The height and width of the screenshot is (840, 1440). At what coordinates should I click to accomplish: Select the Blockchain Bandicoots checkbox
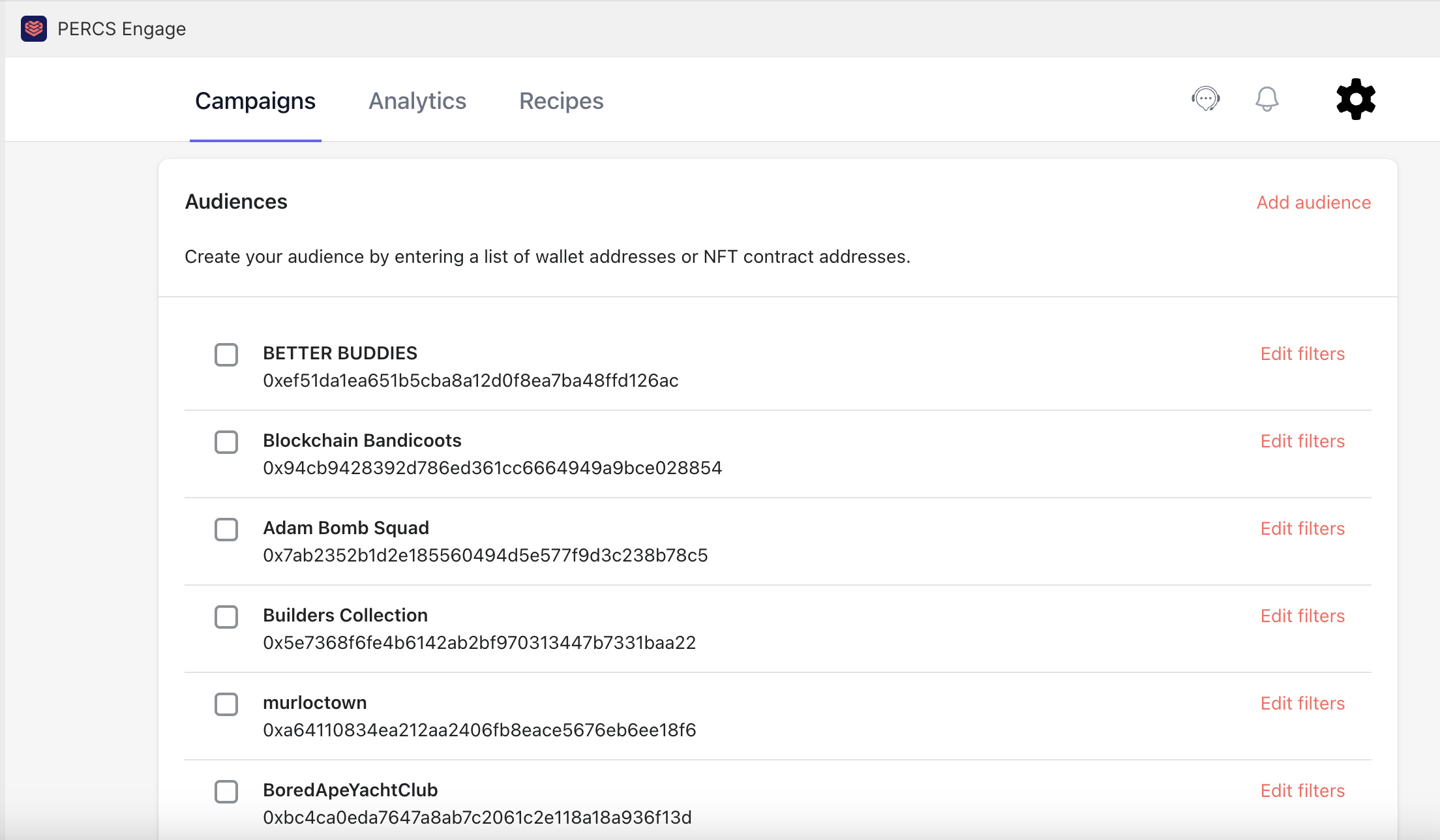tap(226, 442)
